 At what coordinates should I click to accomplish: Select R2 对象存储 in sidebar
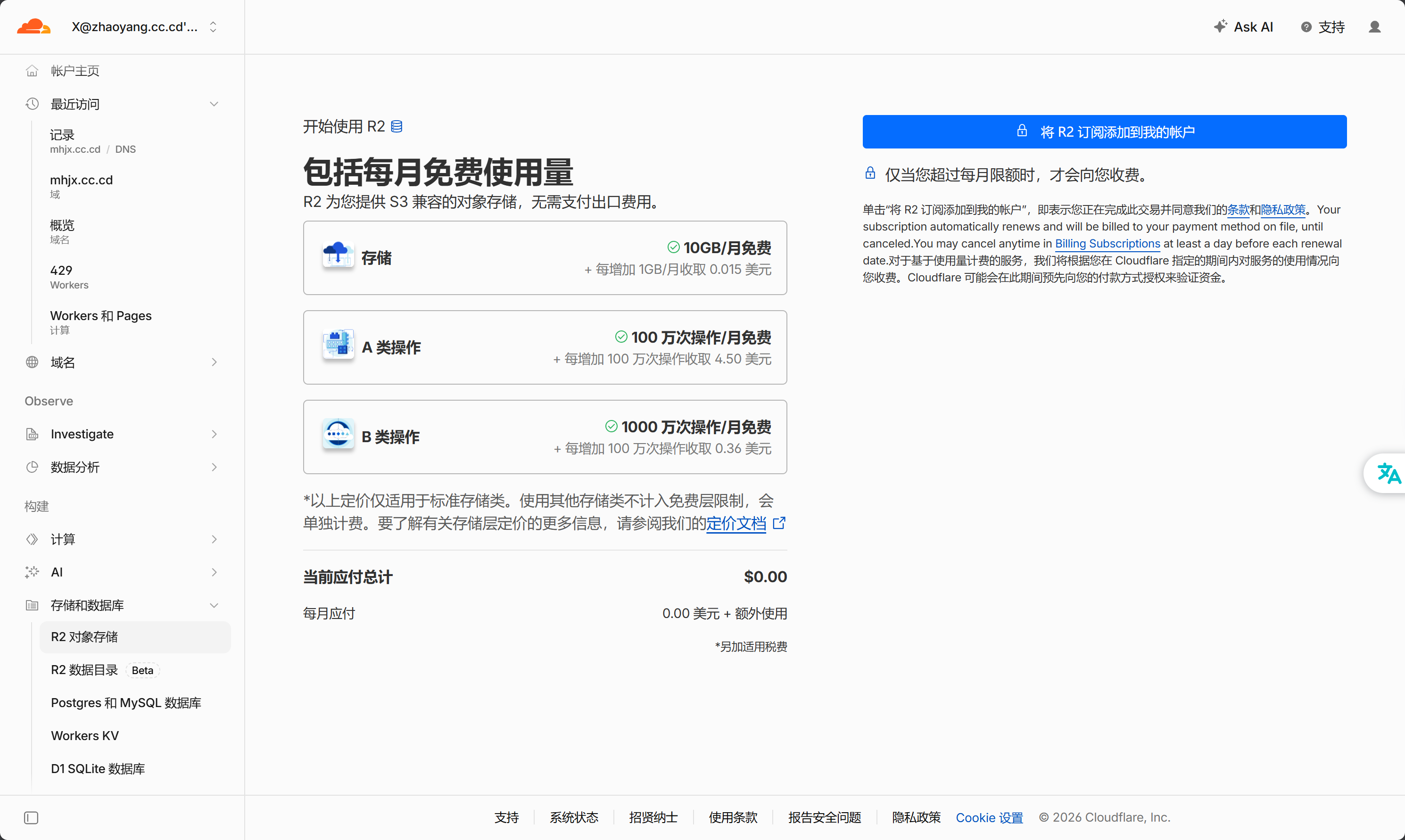135,637
